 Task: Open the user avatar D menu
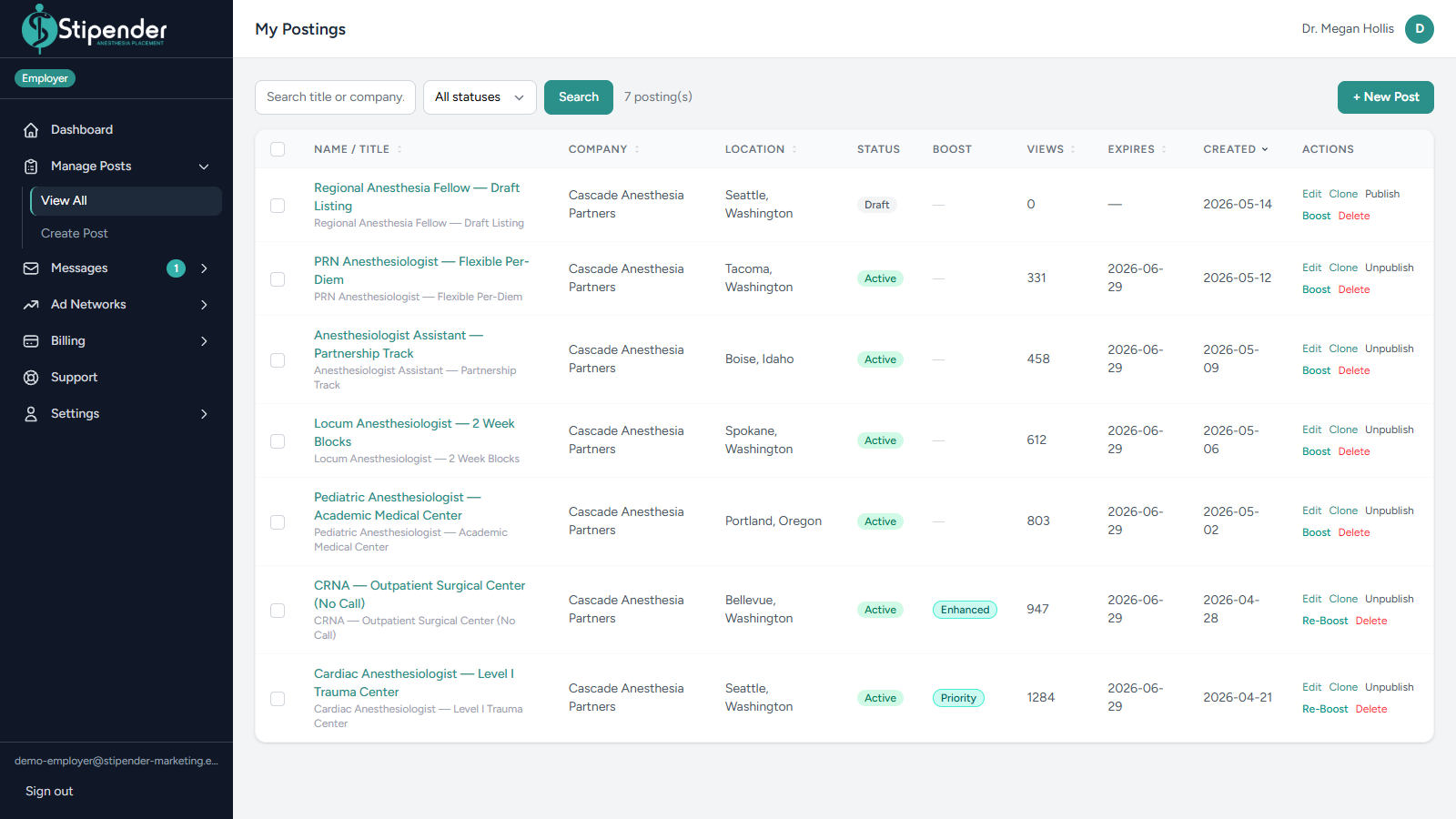[x=1420, y=29]
